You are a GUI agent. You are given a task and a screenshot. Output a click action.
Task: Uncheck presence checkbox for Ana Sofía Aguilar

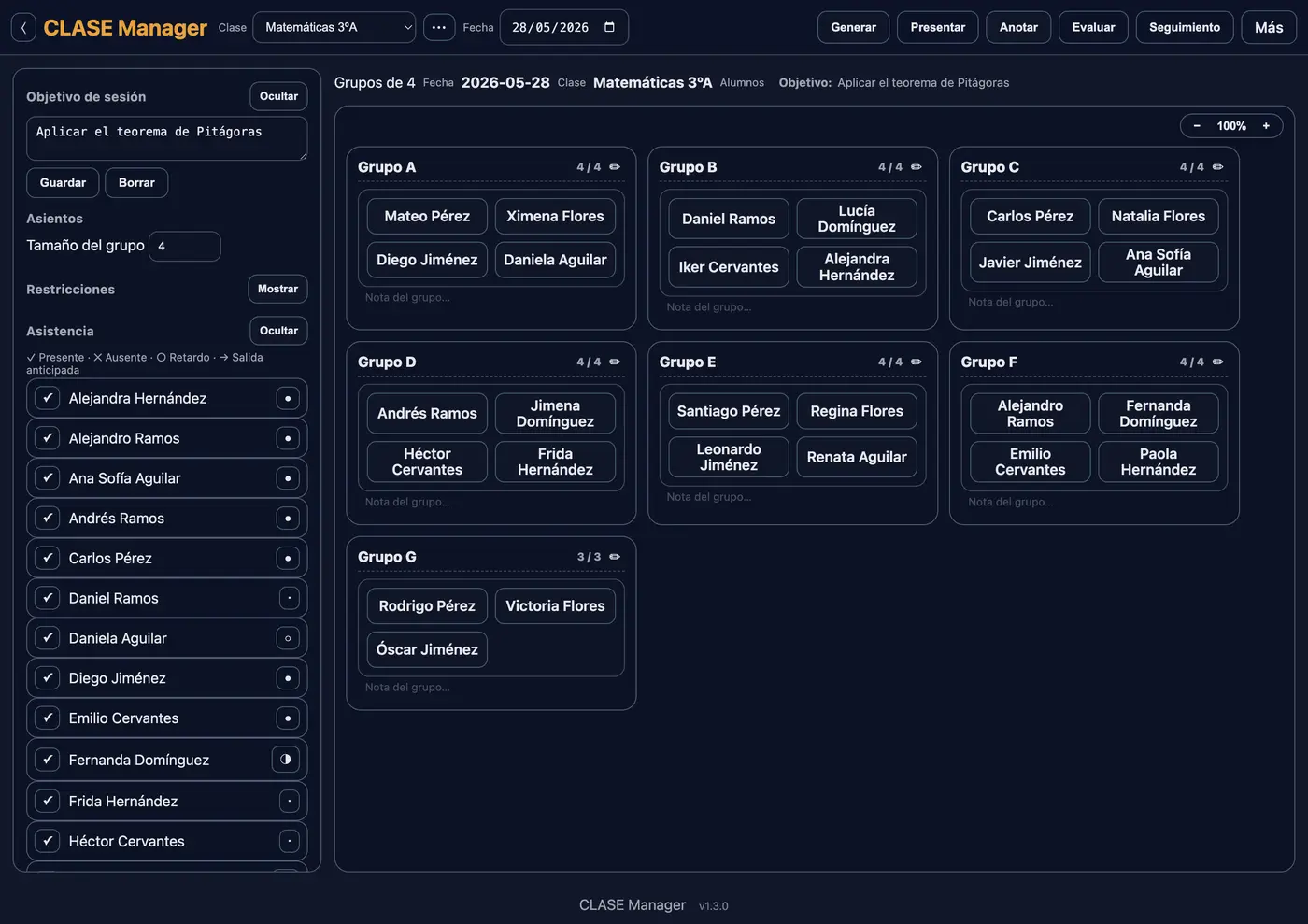tap(48, 478)
